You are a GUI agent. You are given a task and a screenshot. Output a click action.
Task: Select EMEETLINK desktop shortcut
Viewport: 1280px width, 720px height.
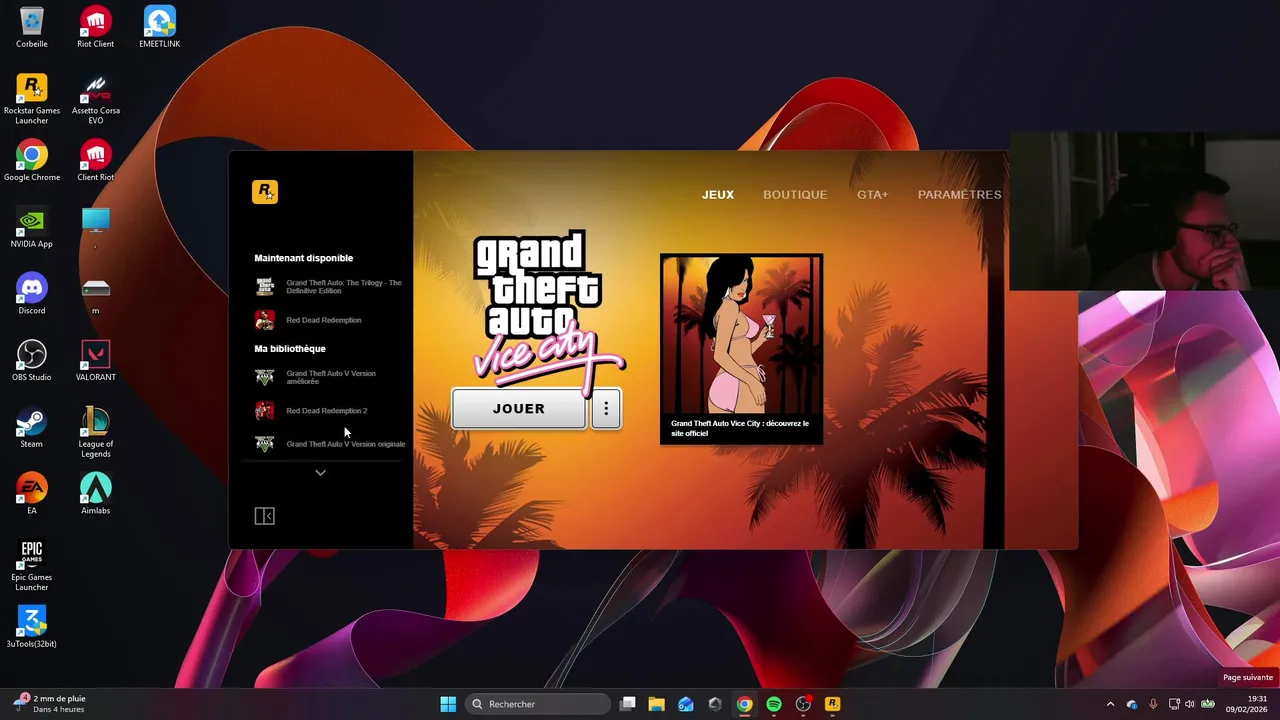click(x=160, y=27)
